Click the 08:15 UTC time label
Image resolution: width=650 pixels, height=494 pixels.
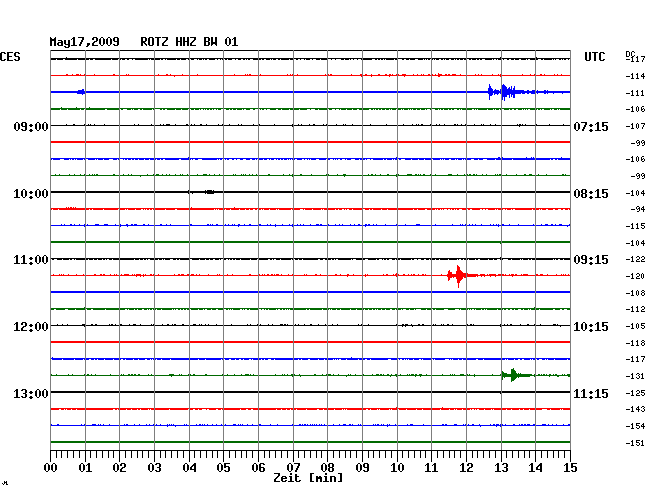pos(591,194)
